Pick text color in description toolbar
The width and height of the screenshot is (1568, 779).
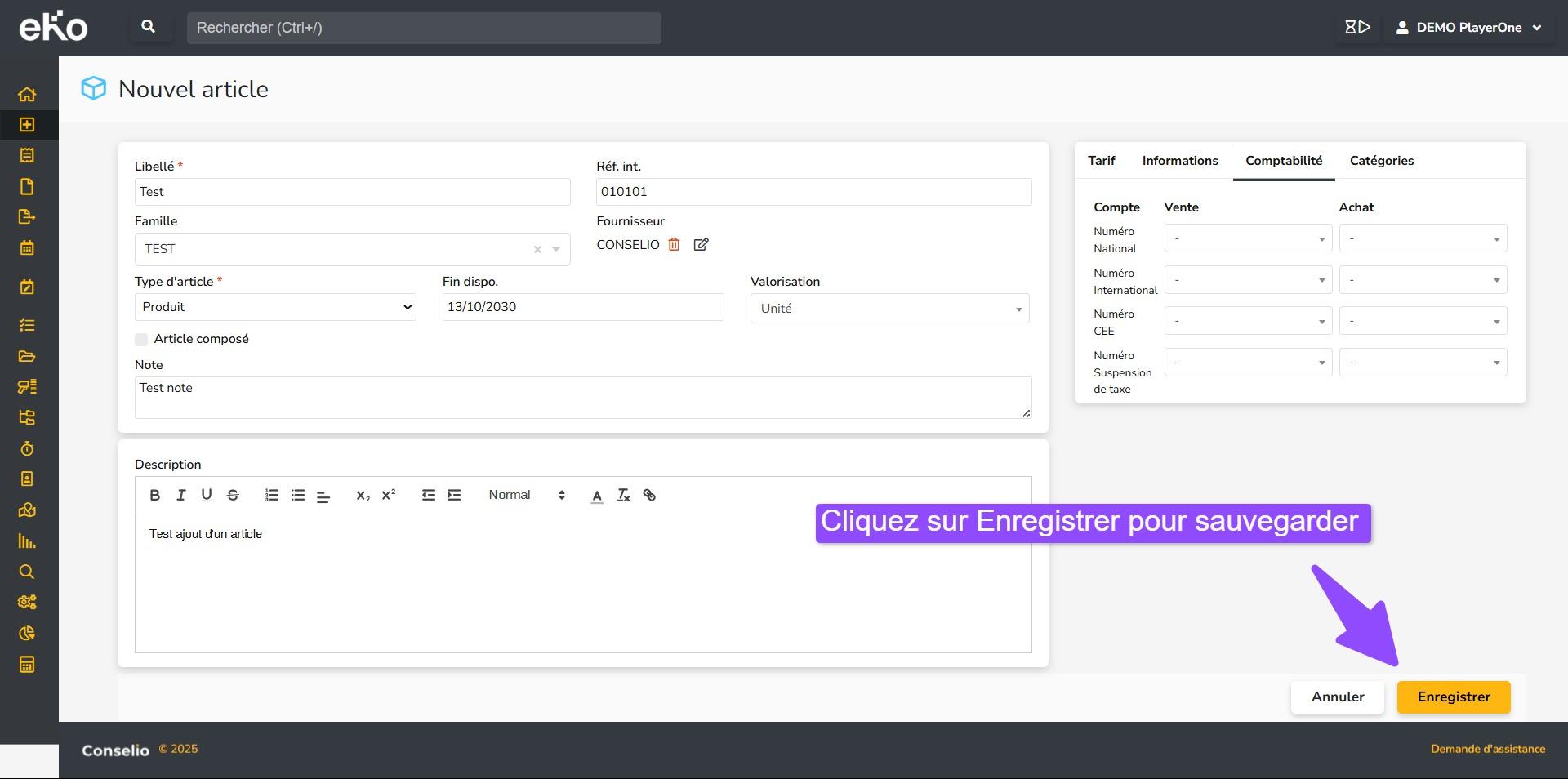[597, 495]
